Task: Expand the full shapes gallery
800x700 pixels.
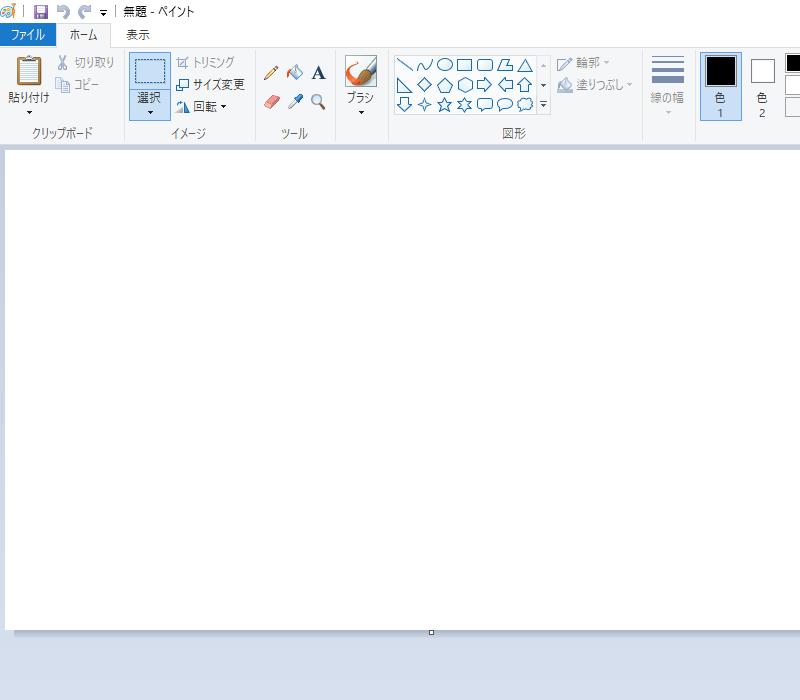Action: 543,105
